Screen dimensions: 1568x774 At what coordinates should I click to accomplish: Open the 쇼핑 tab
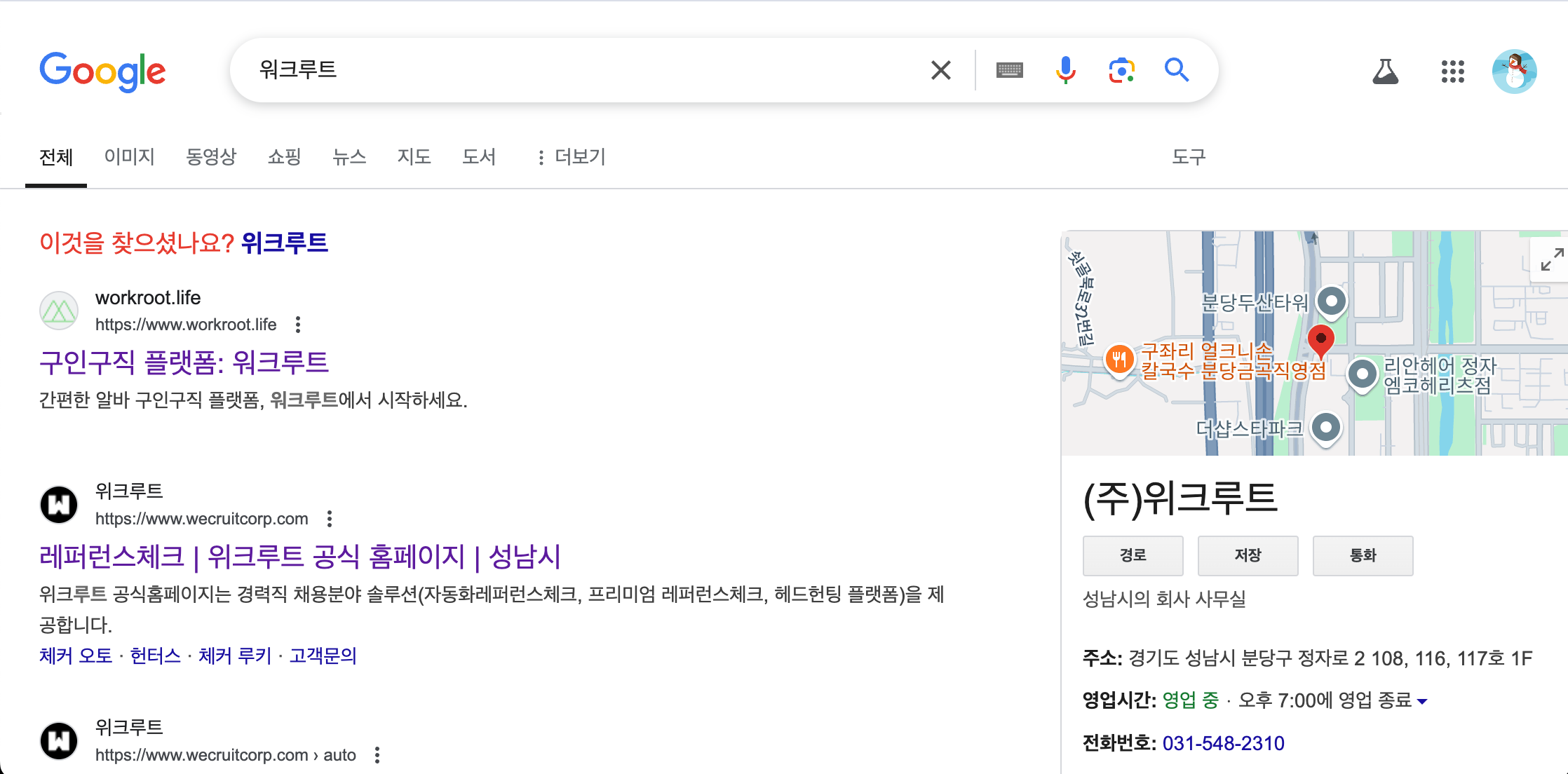click(285, 156)
